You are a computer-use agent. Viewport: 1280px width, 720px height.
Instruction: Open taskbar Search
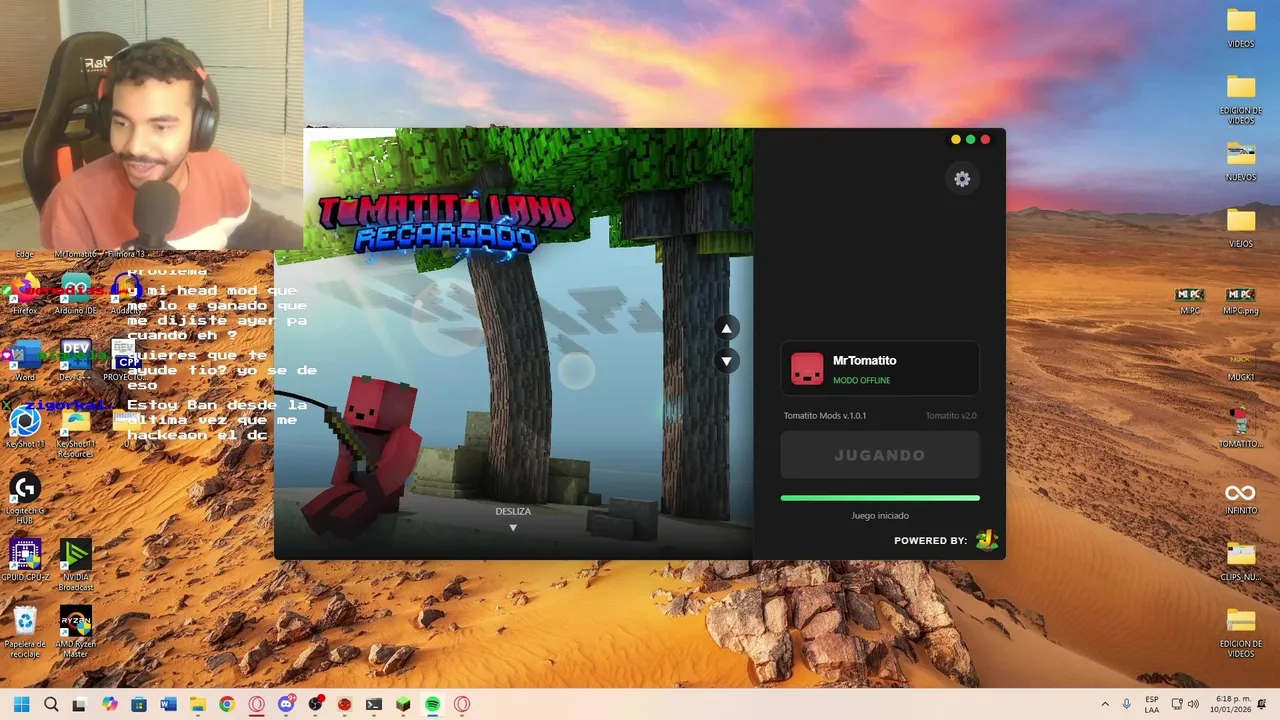coord(51,704)
